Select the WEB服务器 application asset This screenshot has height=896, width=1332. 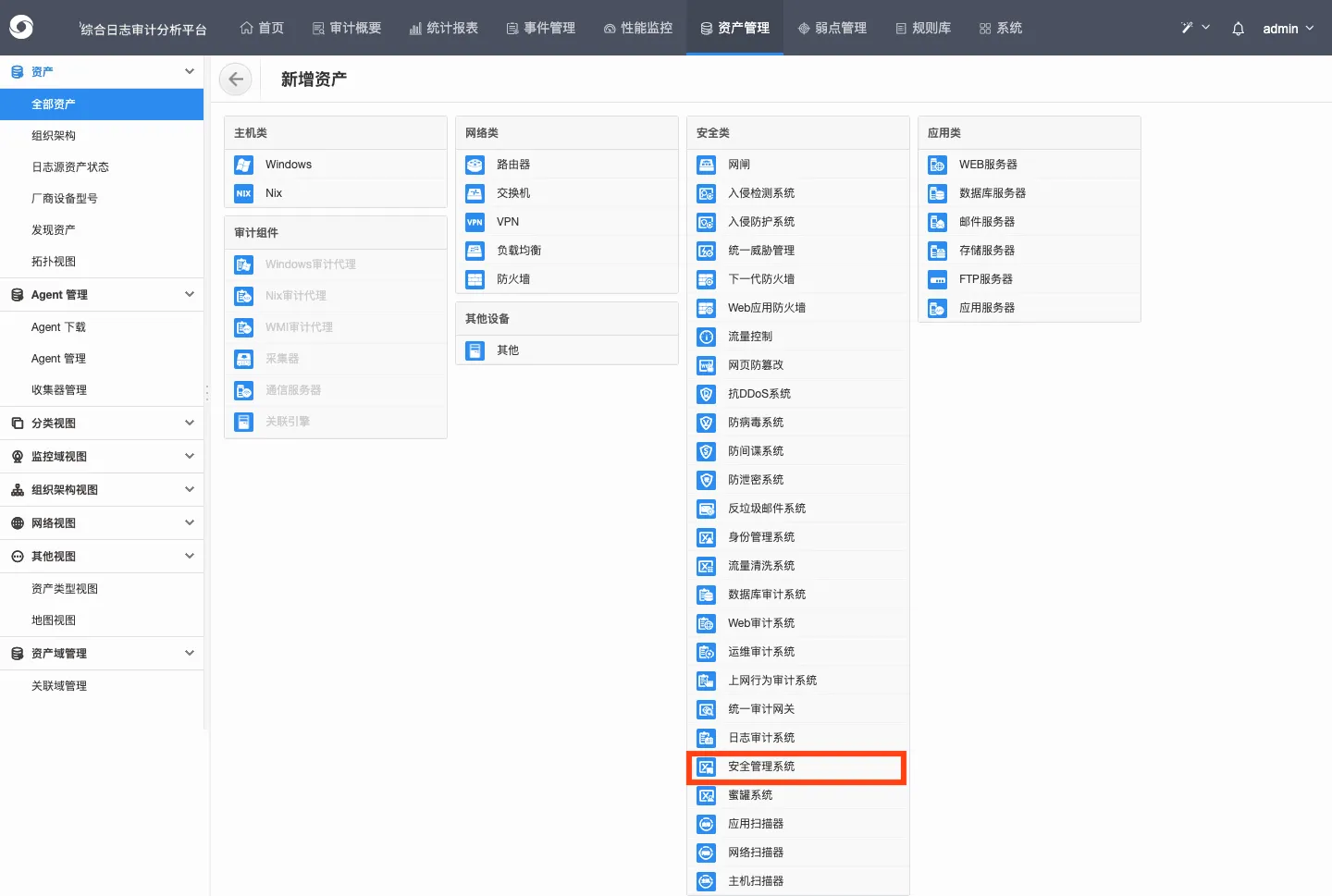(986, 164)
